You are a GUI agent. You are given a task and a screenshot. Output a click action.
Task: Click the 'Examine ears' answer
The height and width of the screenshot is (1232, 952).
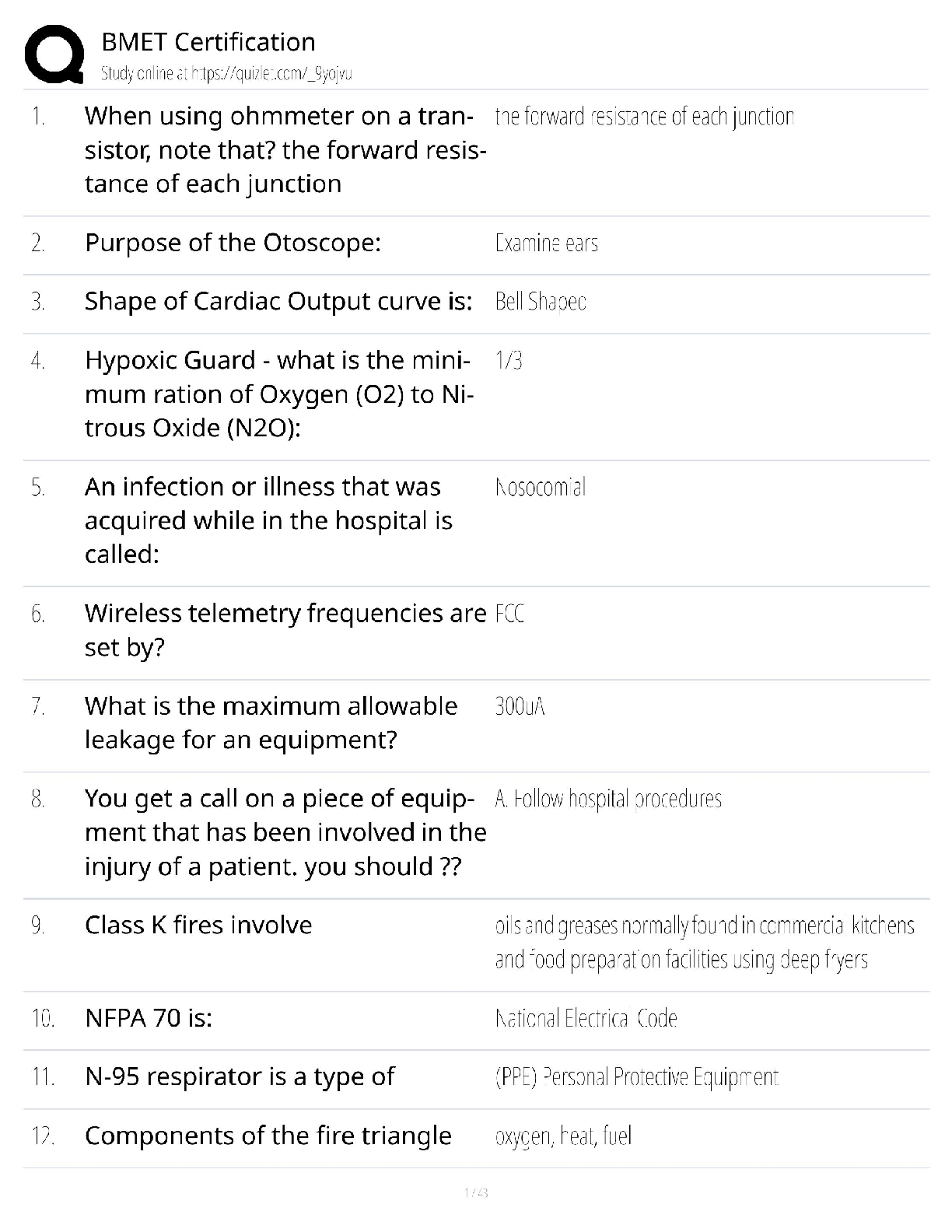coord(546,243)
